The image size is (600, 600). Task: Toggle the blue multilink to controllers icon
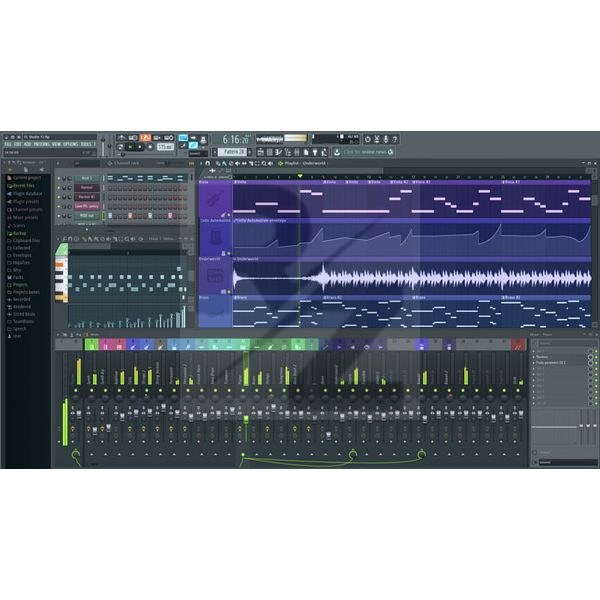click(x=193, y=145)
